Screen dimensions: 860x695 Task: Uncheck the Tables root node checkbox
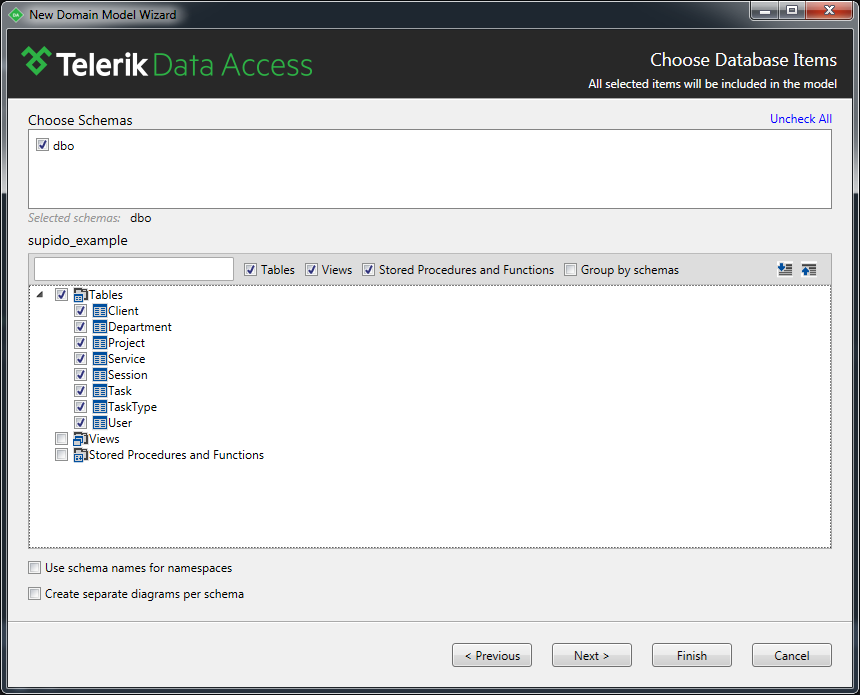tap(61, 295)
